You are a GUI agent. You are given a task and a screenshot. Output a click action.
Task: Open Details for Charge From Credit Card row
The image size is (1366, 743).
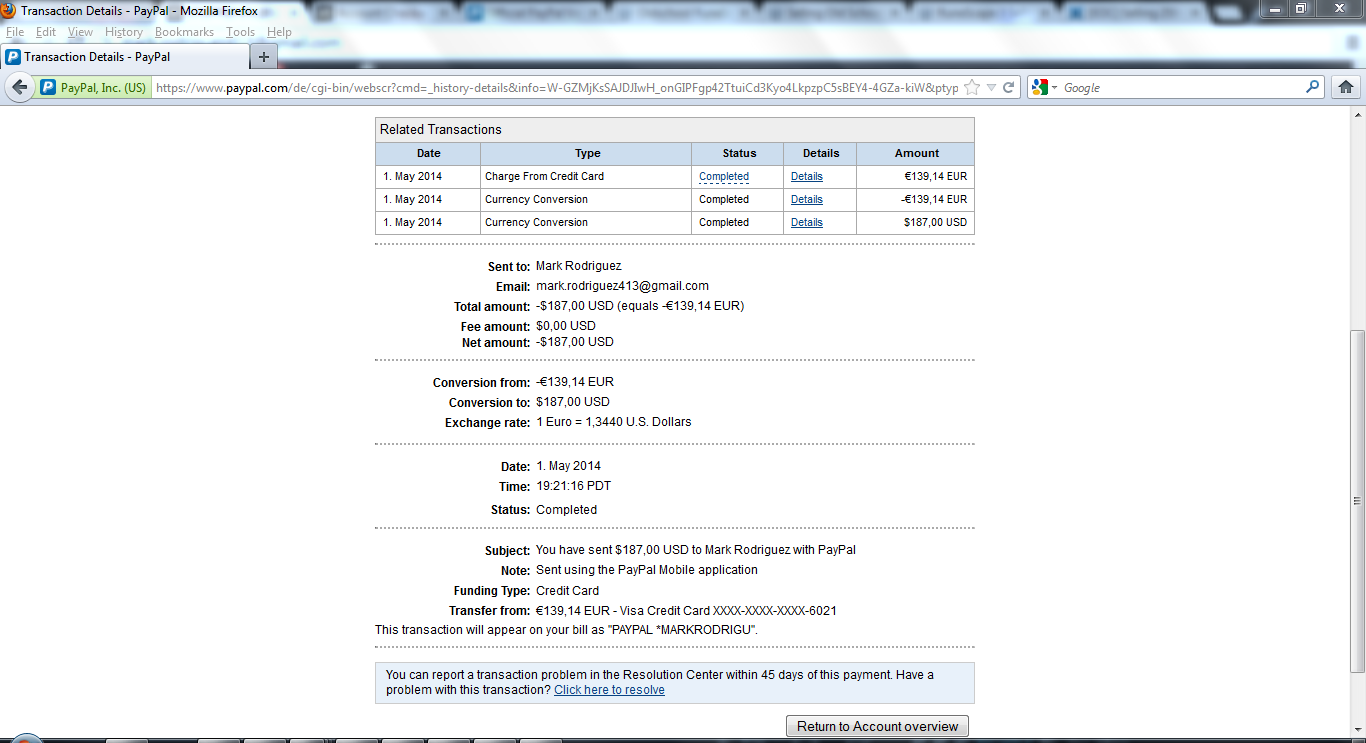click(x=807, y=177)
